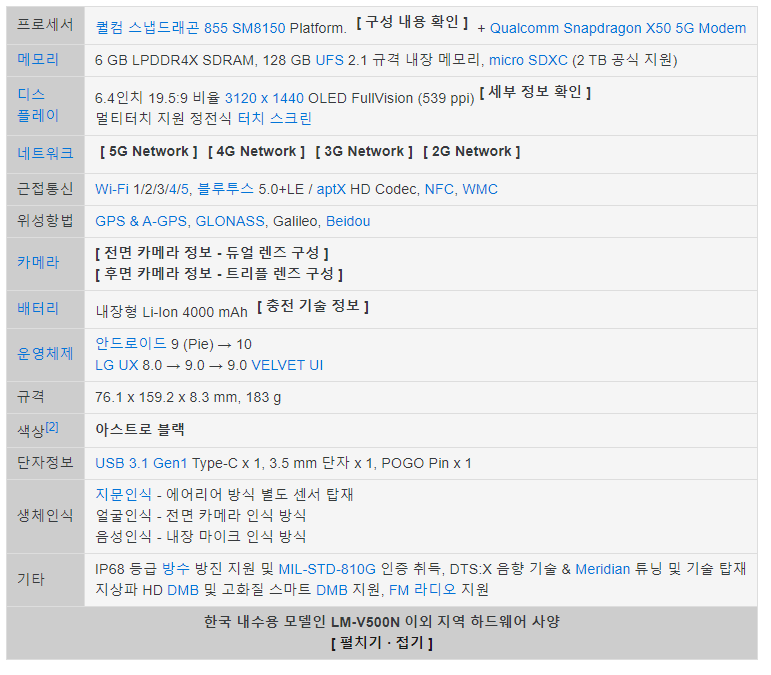Open the Beidou link

click(348, 221)
